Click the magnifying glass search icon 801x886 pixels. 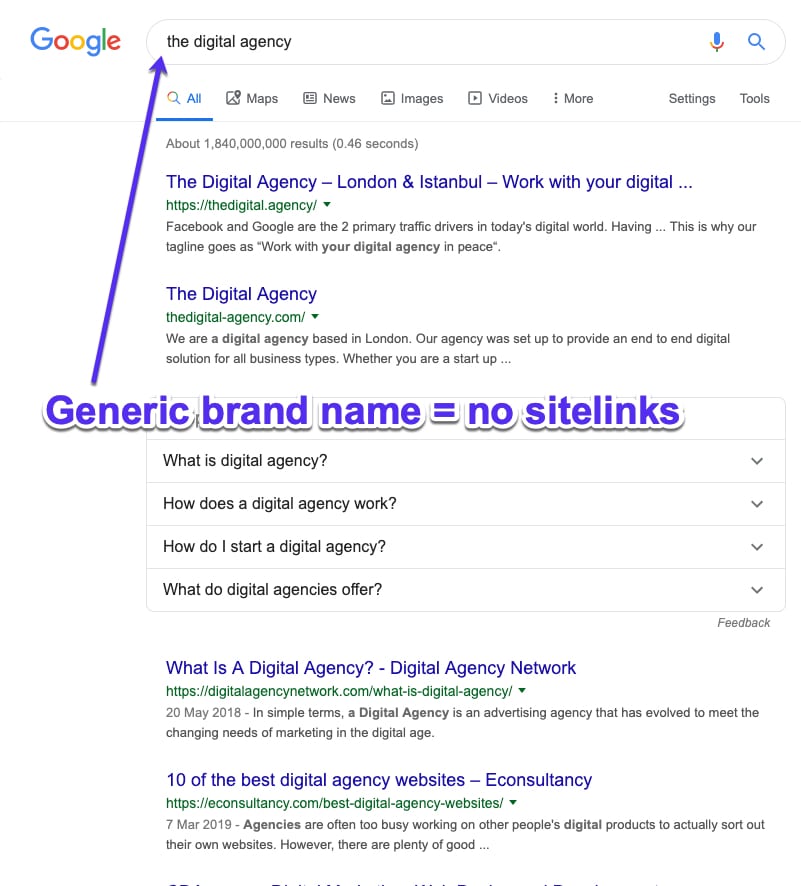(x=756, y=42)
